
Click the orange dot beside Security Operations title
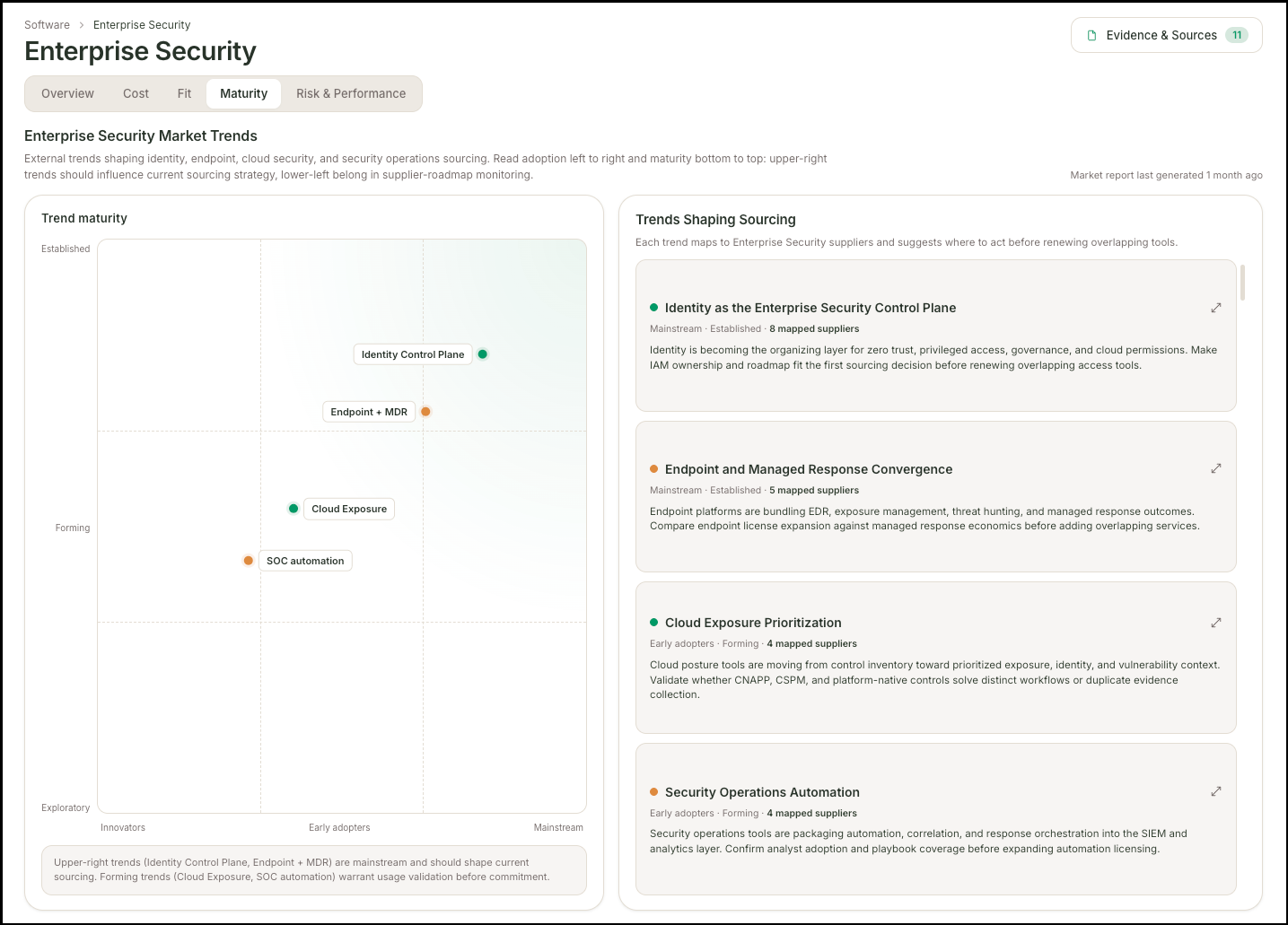654,791
